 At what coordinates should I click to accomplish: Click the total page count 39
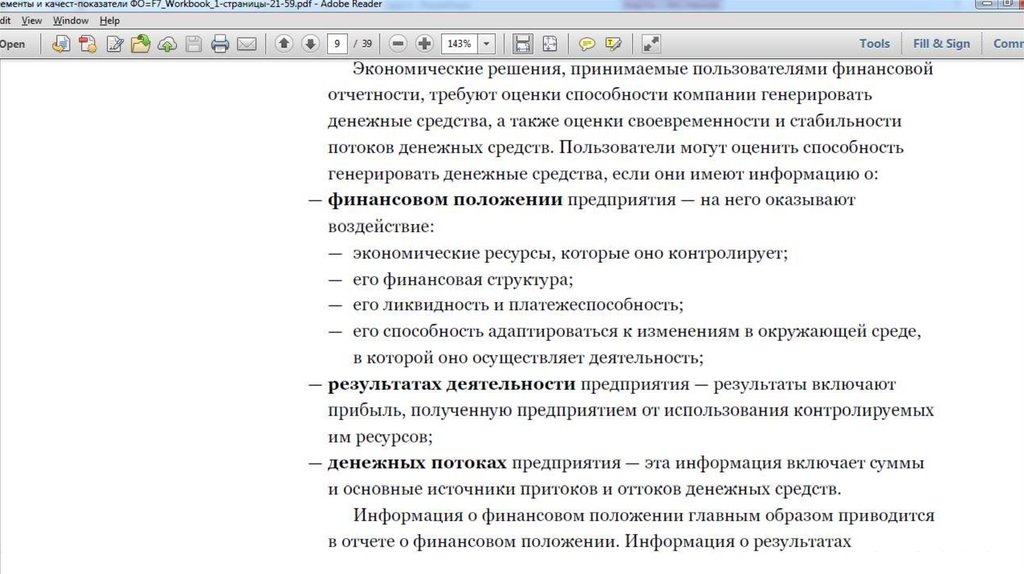tap(367, 44)
